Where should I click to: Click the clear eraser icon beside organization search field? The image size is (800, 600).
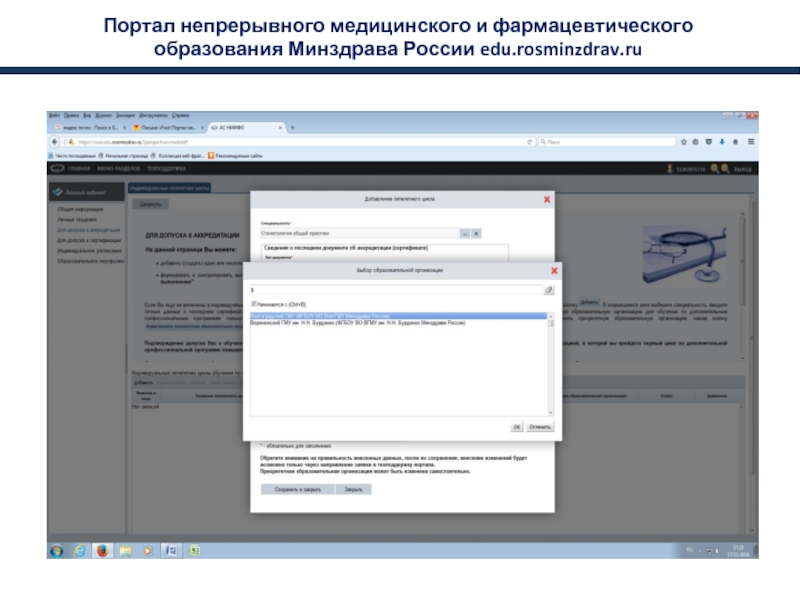coord(548,290)
